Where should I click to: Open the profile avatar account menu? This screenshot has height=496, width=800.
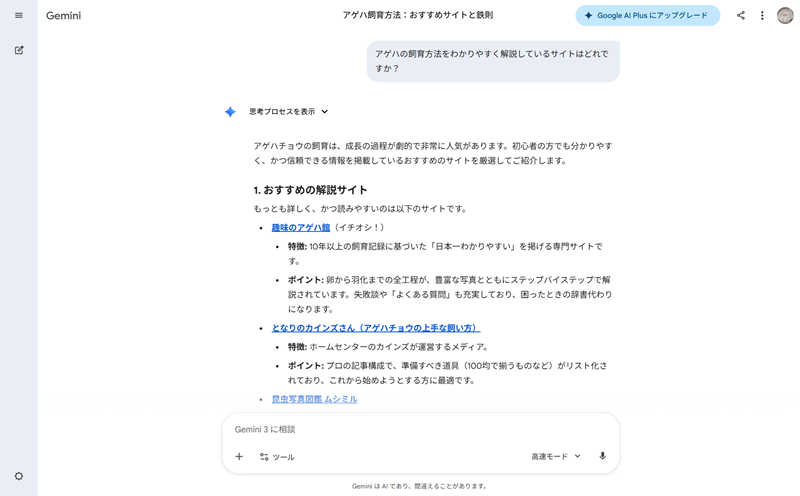click(x=785, y=16)
